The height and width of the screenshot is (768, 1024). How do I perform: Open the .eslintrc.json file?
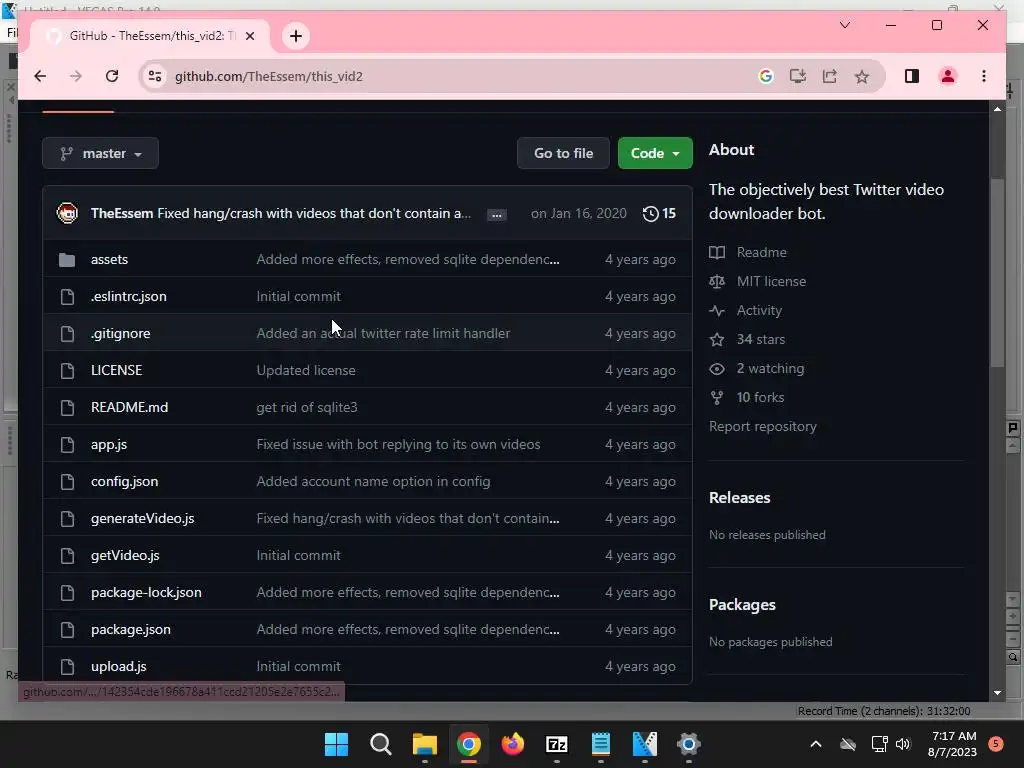(129, 296)
